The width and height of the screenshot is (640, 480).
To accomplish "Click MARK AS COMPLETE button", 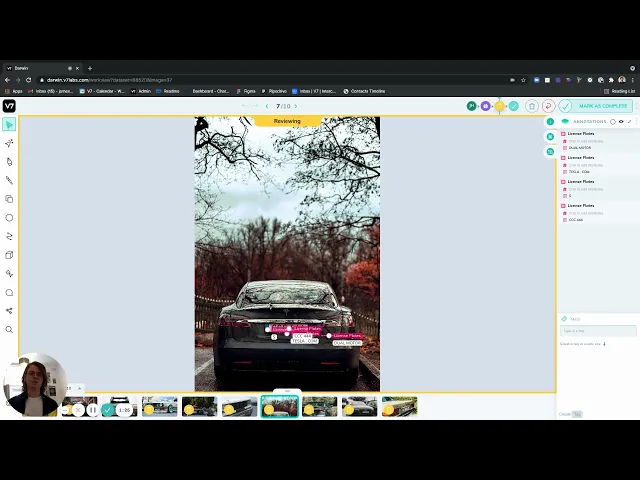I will click(x=603, y=106).
